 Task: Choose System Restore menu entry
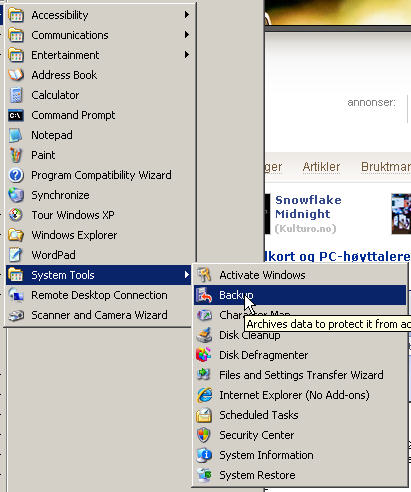click(300, 475)
